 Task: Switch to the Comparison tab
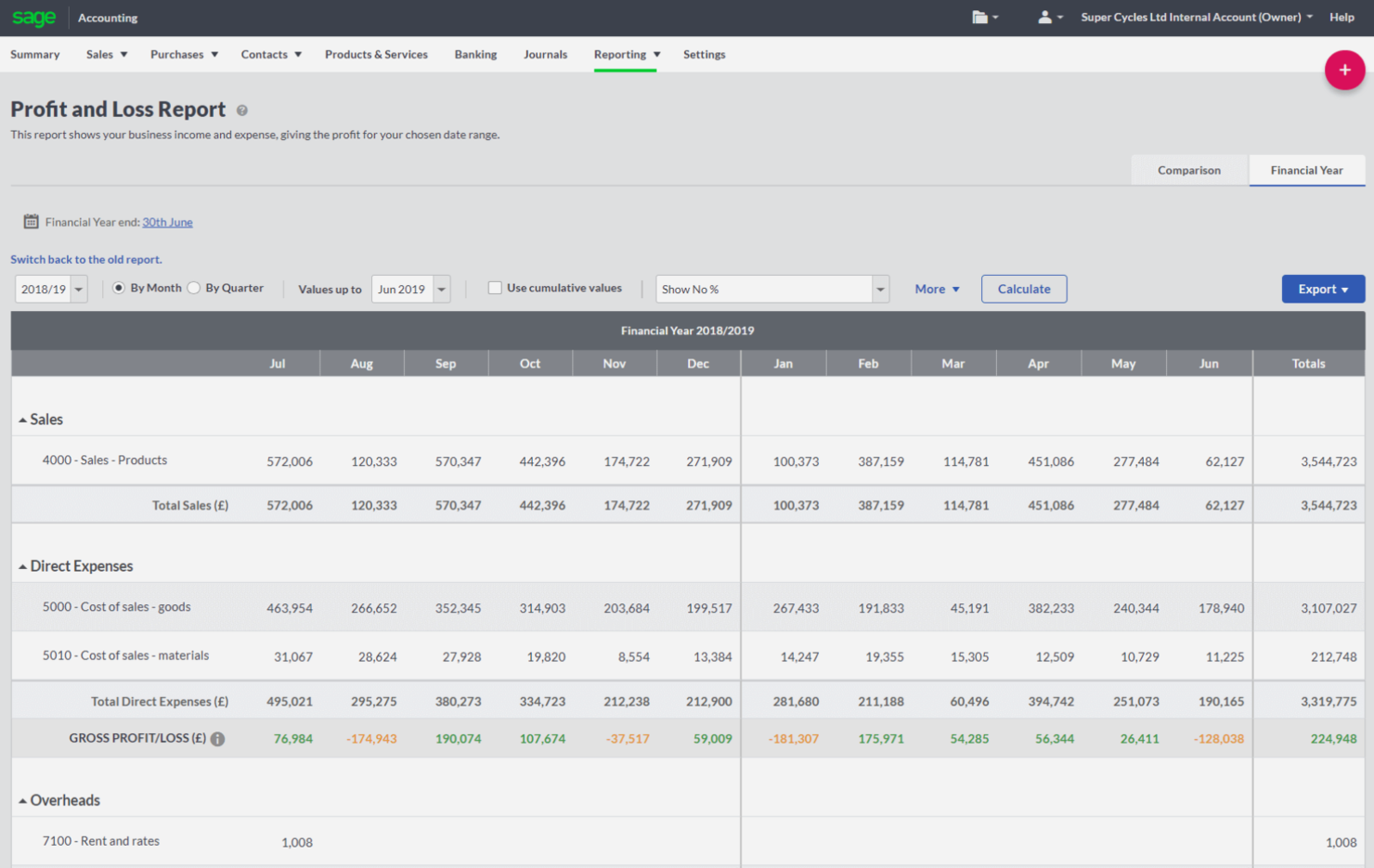tap(1189, 170)
